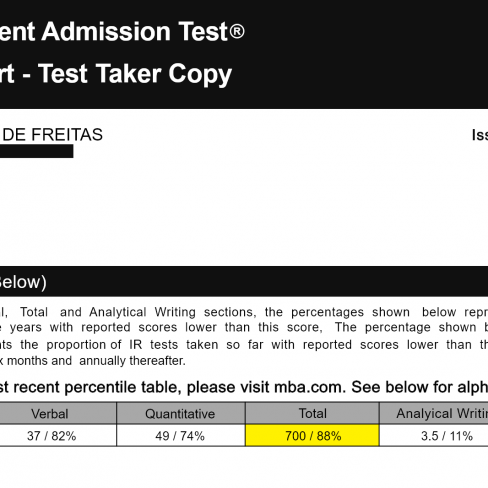Click the mba.com website reference
488x488 pixels.
[308, 387]
